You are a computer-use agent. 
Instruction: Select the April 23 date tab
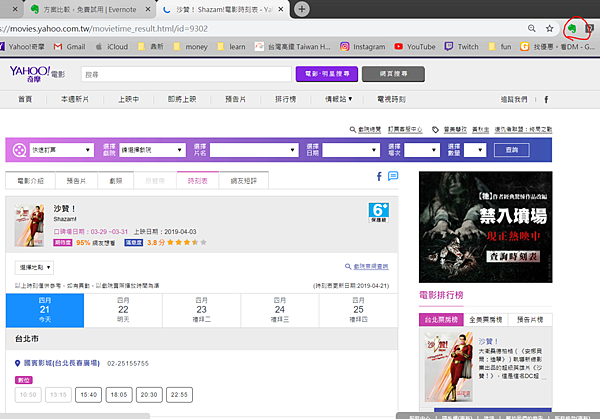pyautogui.click(x=202, y=310)
